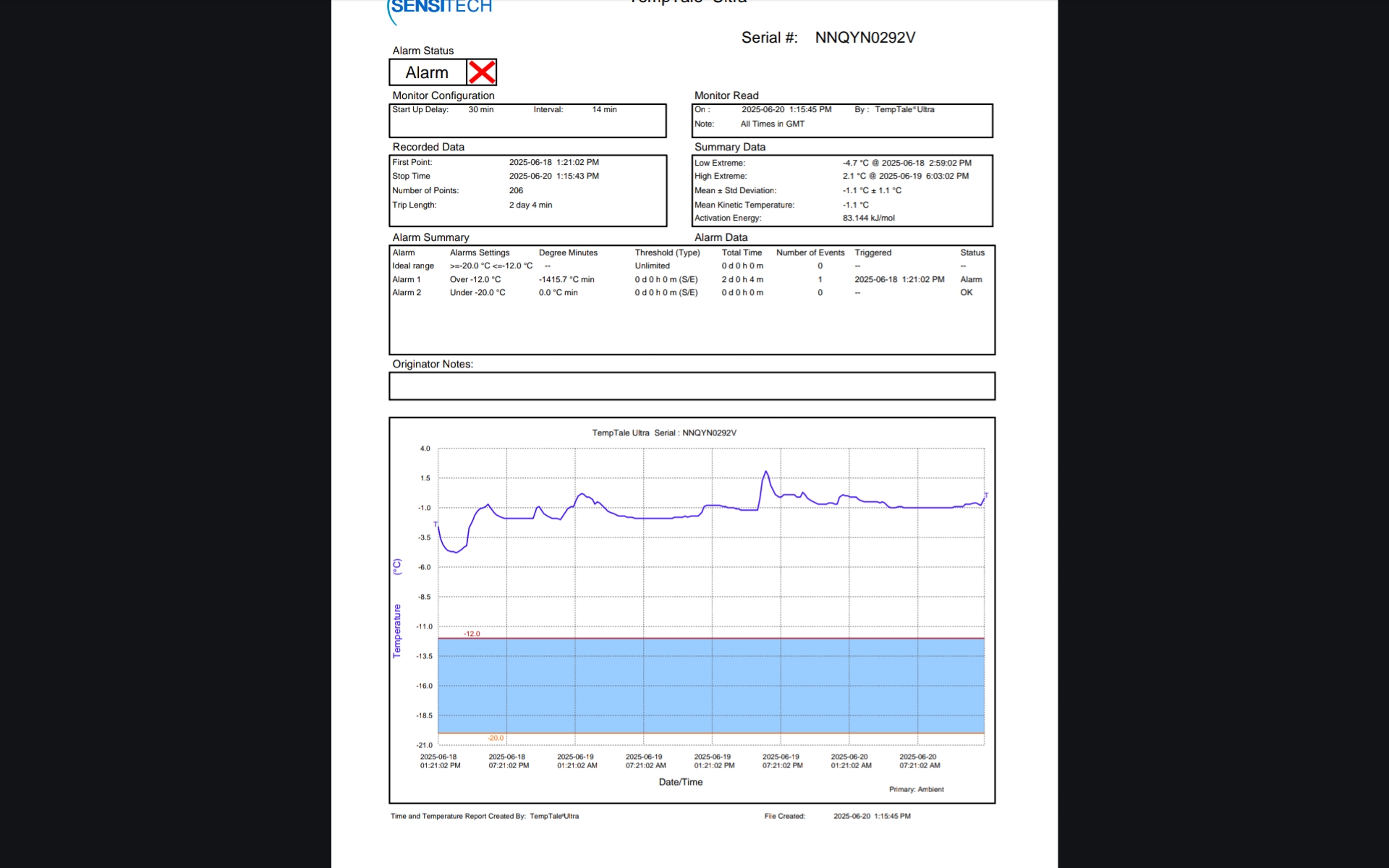Viewport: 1389px width, 868px height.
Task: Click the Number of Events column header
Action: pos(810,253)
